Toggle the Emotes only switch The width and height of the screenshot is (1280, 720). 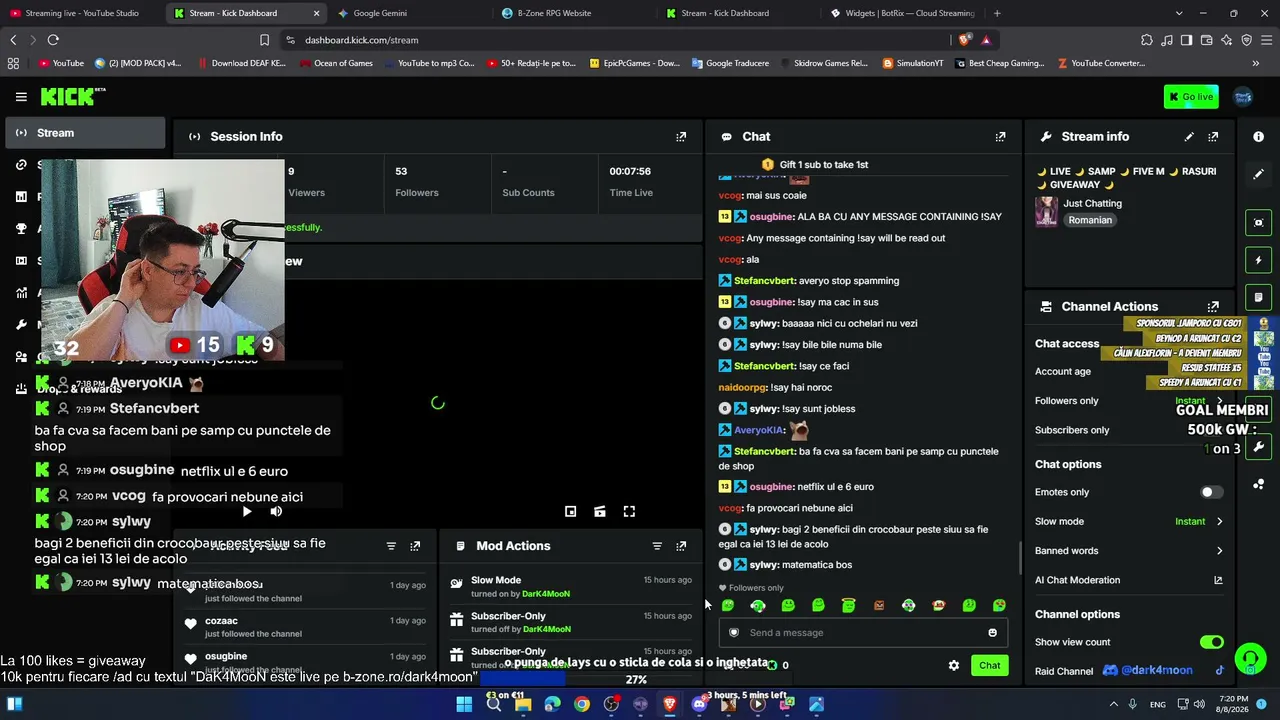click(x=1211, y=492)
